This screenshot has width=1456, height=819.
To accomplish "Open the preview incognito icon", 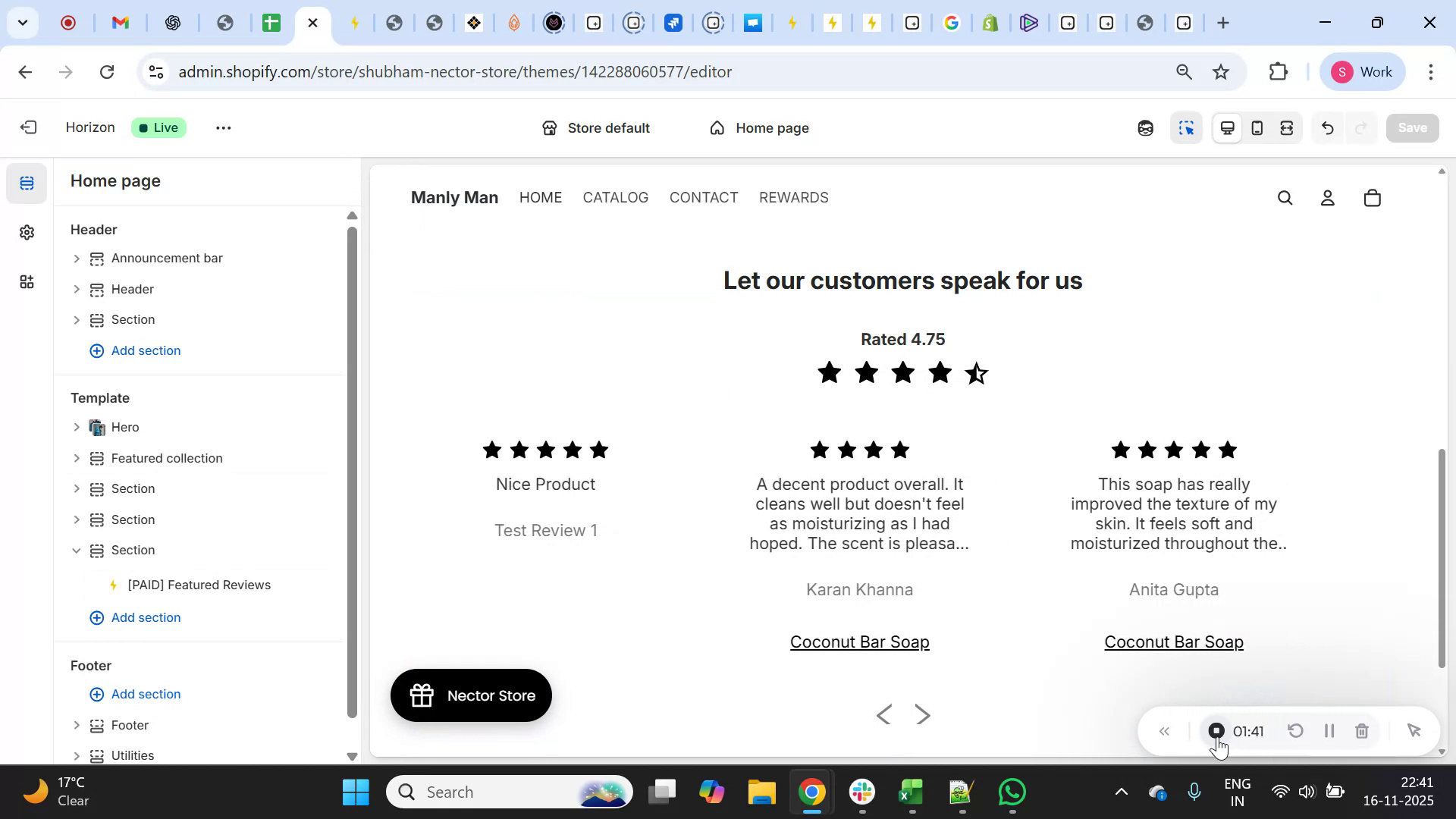I will pyautogui.click(x=1145, y=127).
